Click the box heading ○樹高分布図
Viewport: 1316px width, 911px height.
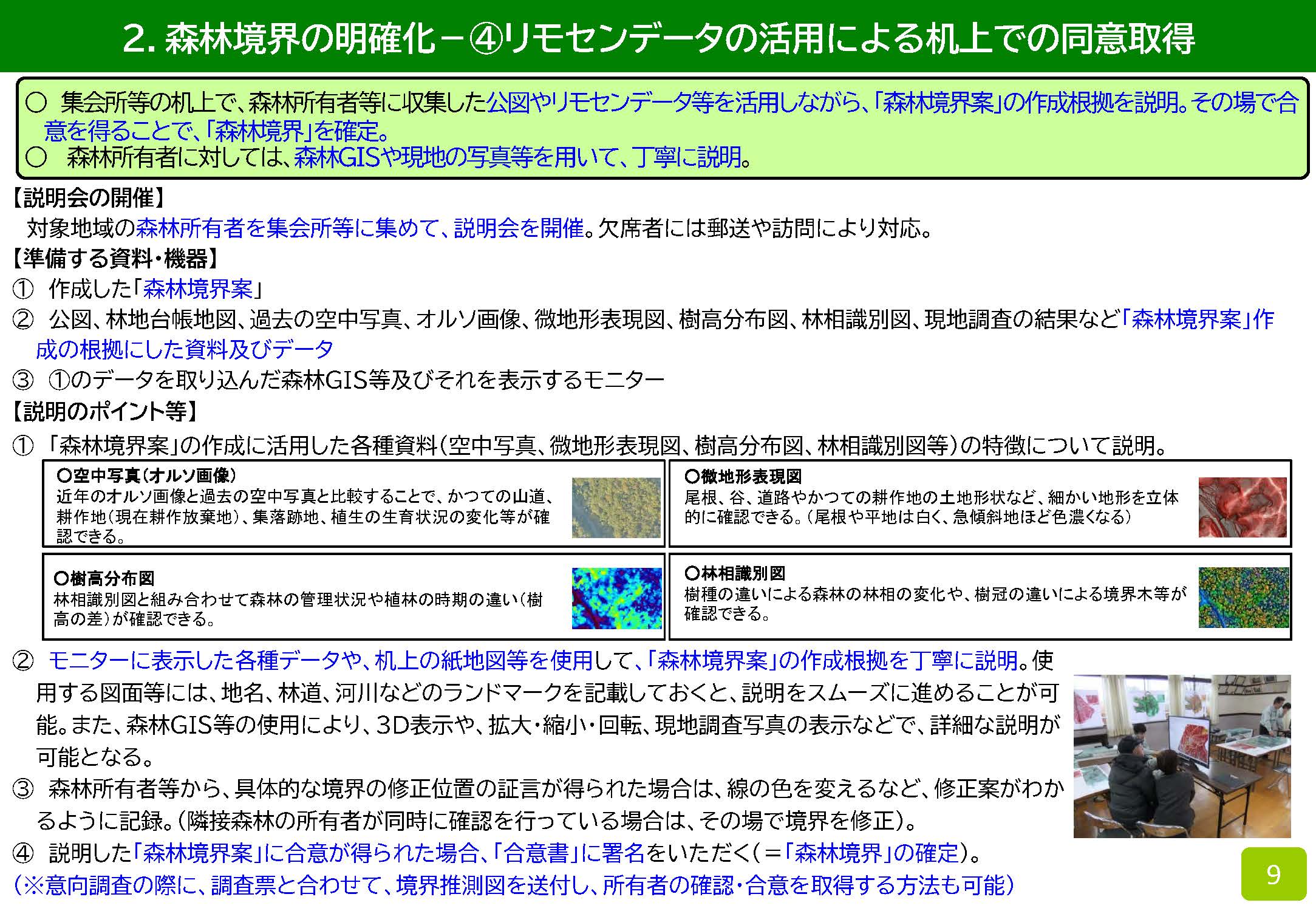click(104, 578)
